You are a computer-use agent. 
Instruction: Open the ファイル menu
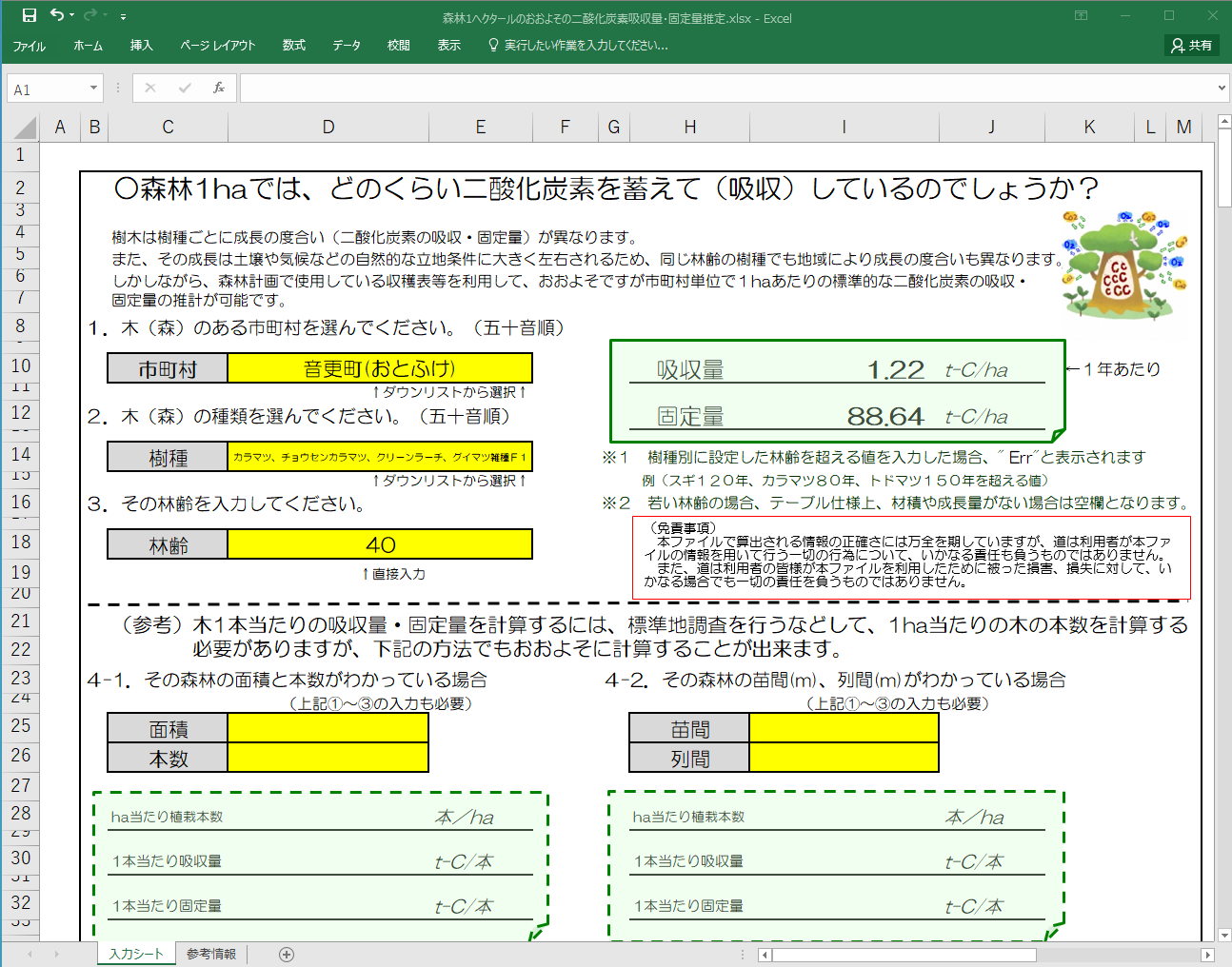pyautogui.click(x=29, y=45)
